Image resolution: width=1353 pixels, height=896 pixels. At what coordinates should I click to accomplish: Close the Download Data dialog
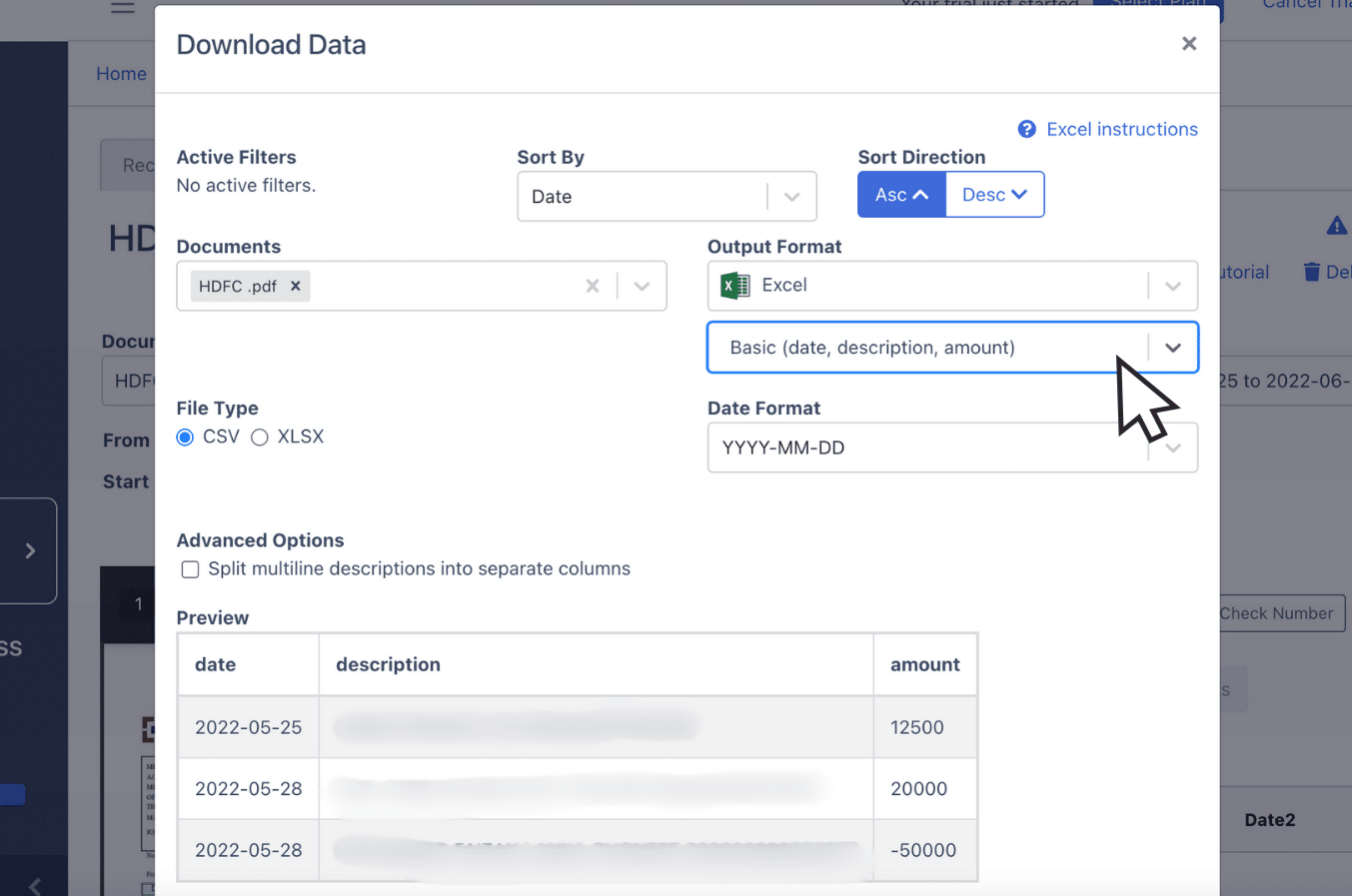(1188, 44)
